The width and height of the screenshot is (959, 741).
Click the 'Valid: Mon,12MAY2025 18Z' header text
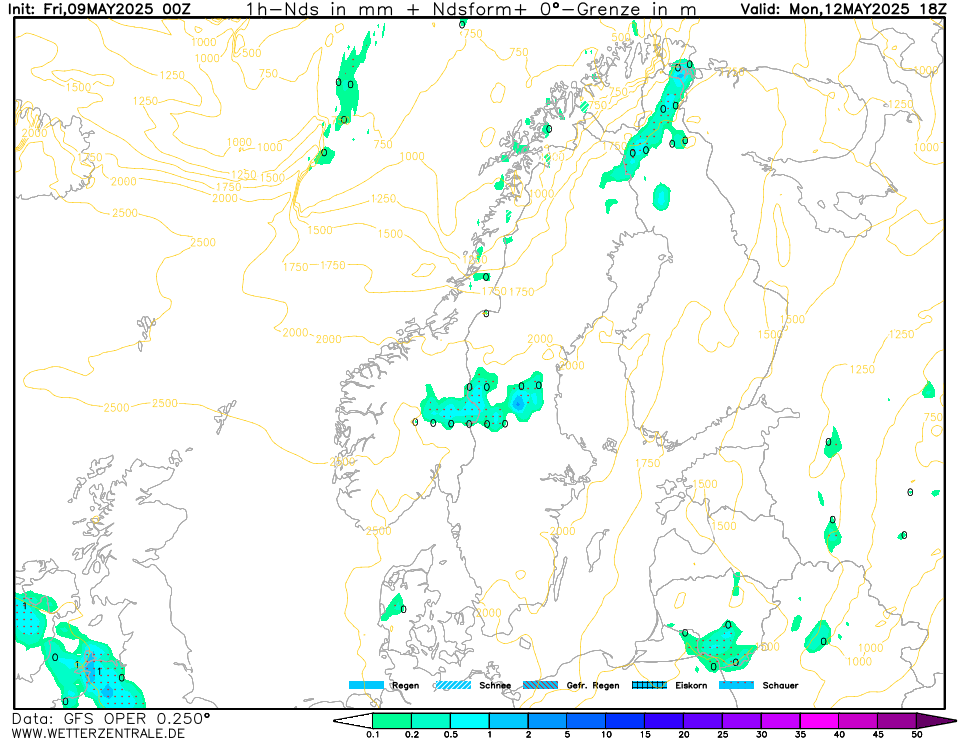(x=843, y=9)
